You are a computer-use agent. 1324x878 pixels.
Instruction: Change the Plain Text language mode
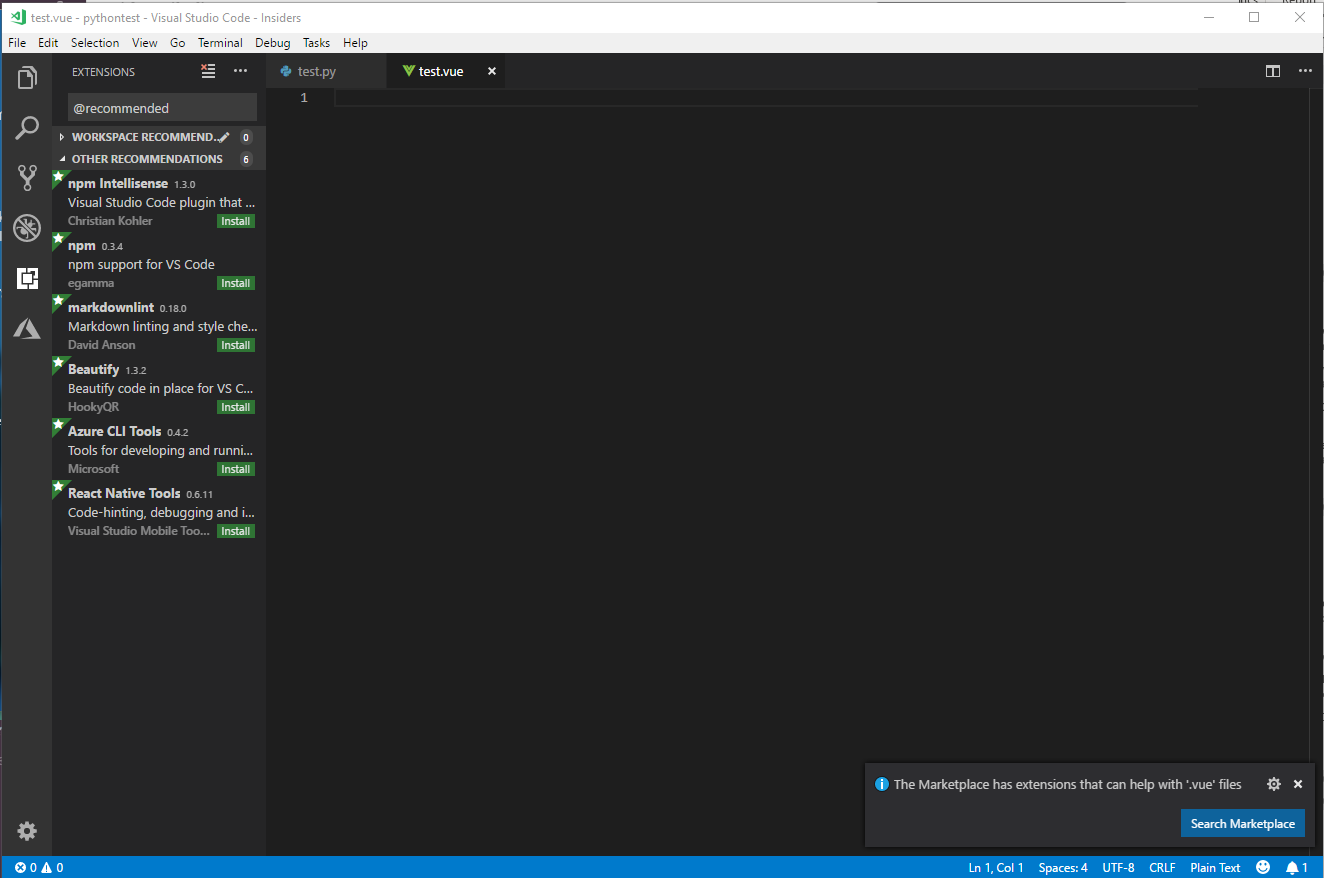(1215, 867)
